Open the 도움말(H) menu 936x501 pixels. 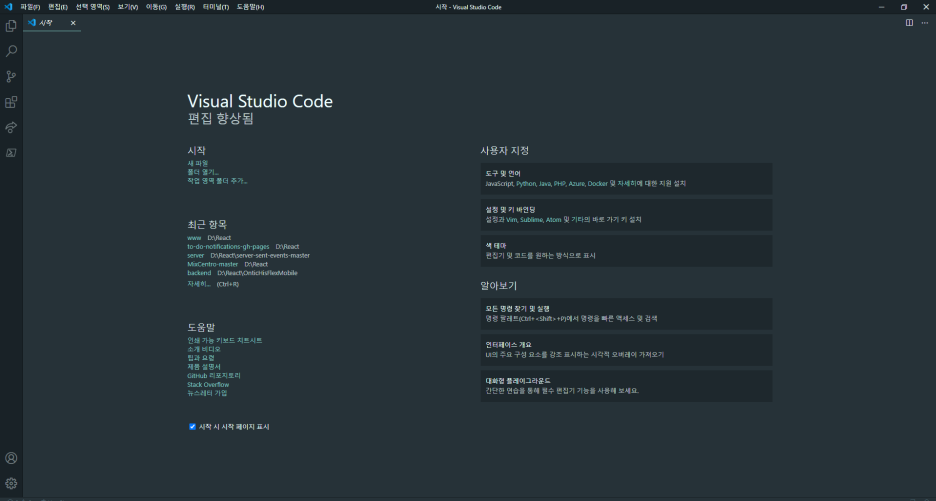pos(250,7)
